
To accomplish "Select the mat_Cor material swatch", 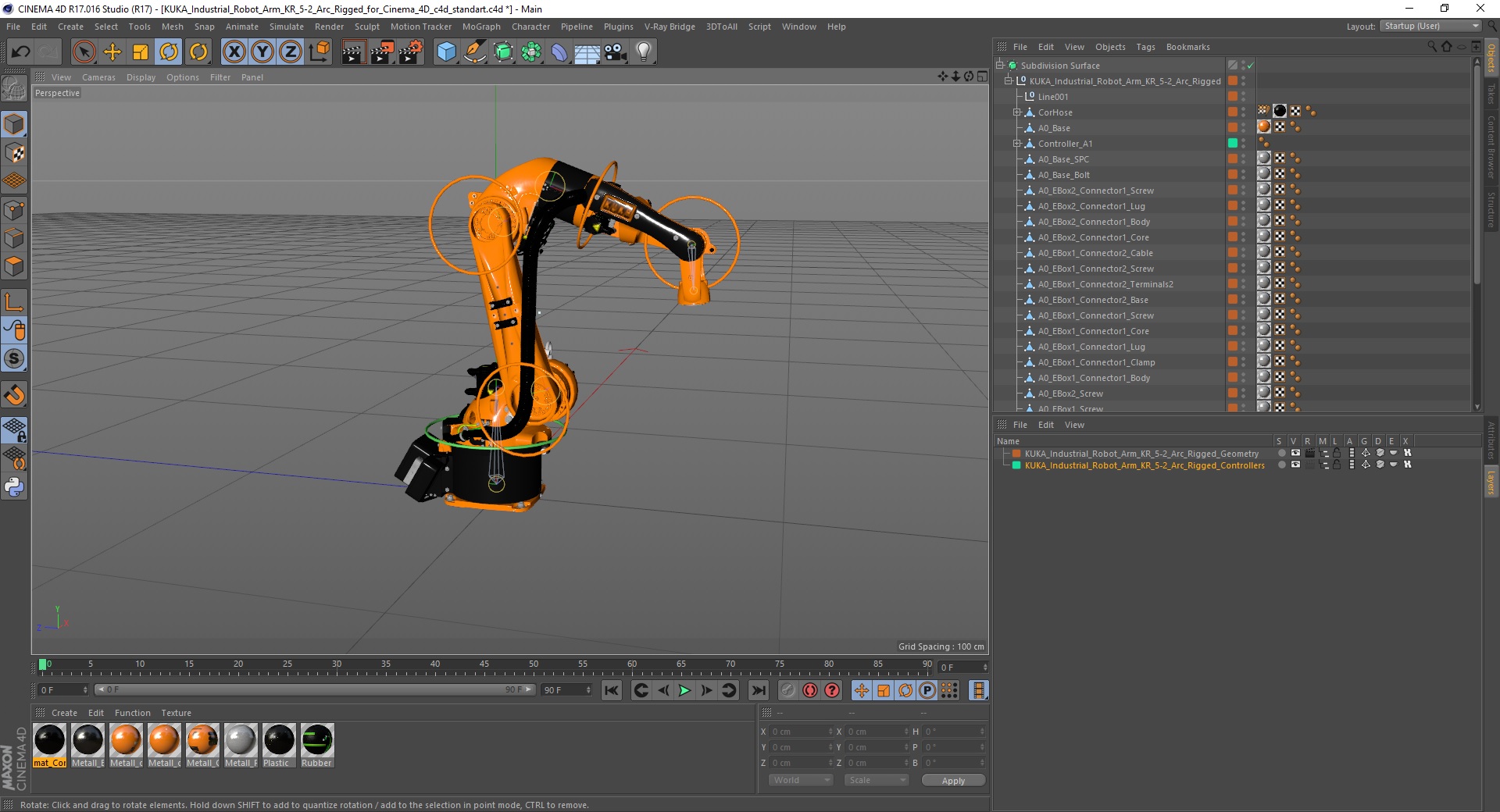I will point(50,746).
